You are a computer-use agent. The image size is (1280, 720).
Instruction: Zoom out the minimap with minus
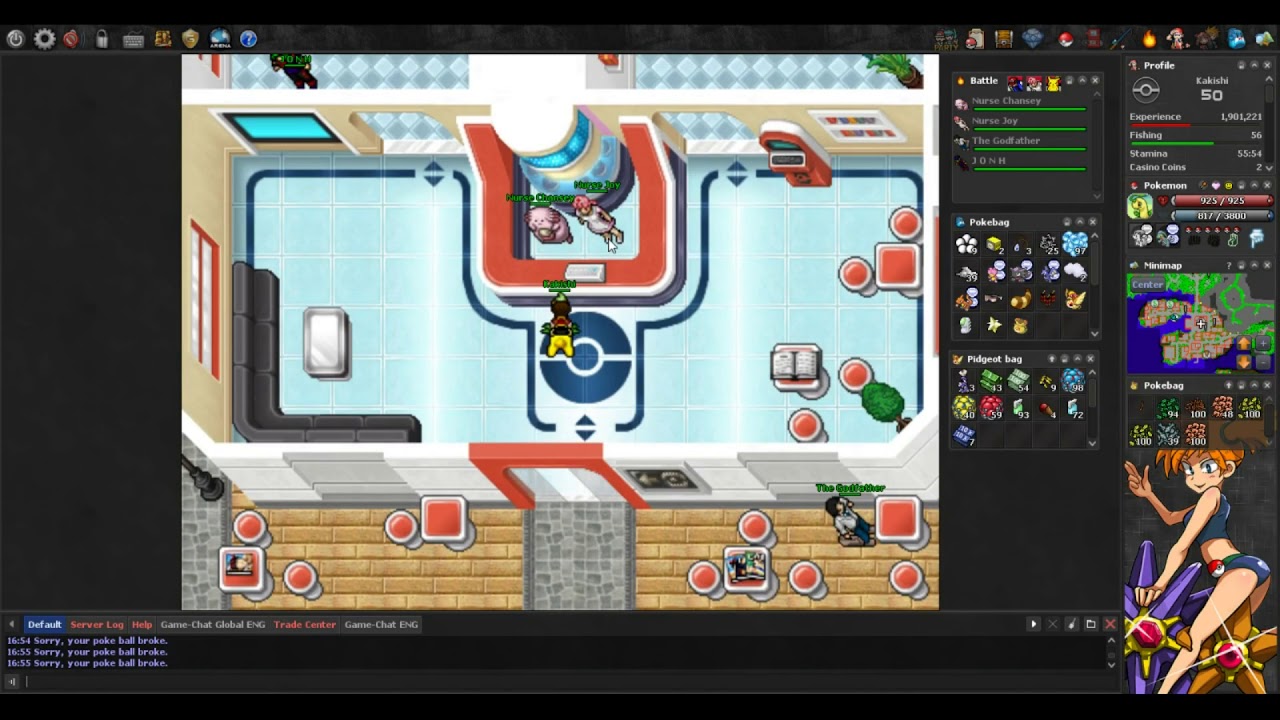point(1263,361)
